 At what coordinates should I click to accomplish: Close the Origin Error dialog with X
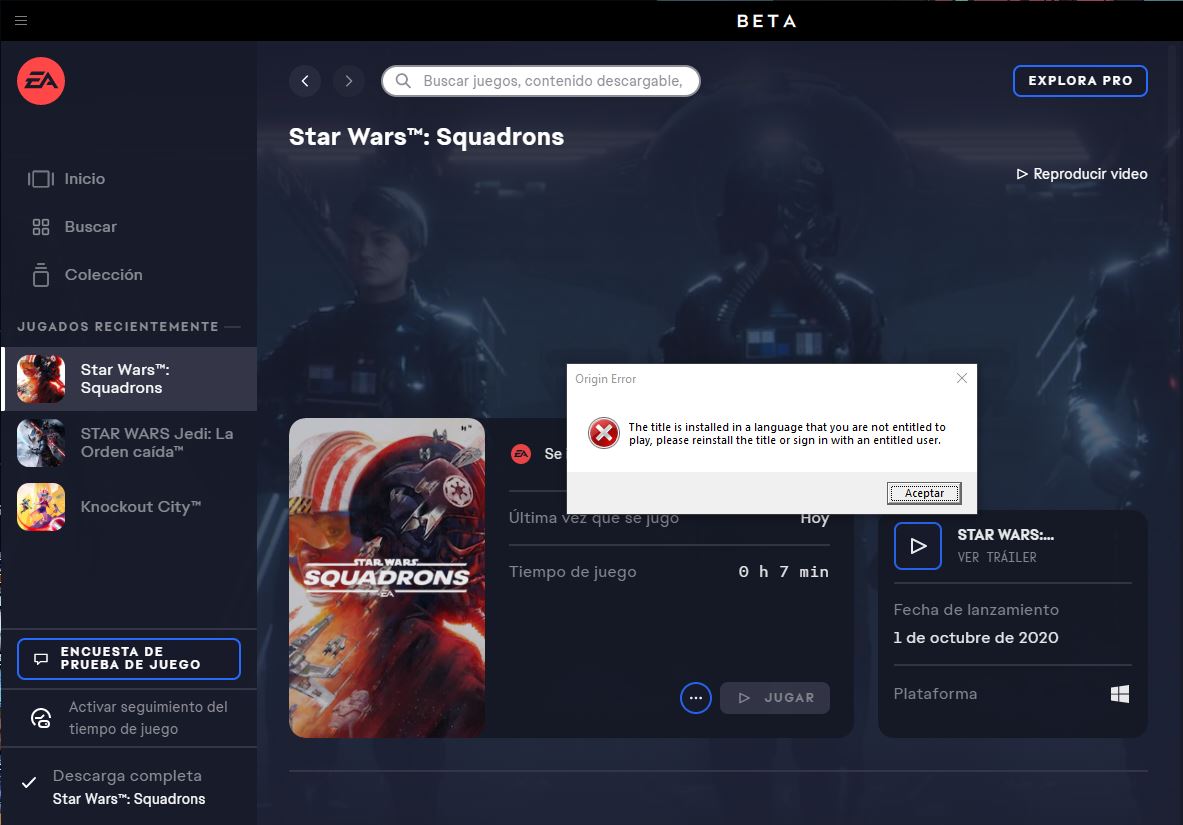tap(961, 379)
